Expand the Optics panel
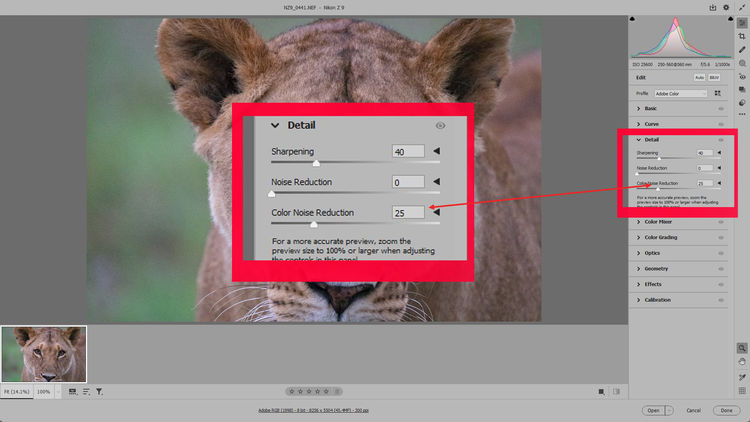This screenshot has height=422, width=750. (x=652, y=253)
